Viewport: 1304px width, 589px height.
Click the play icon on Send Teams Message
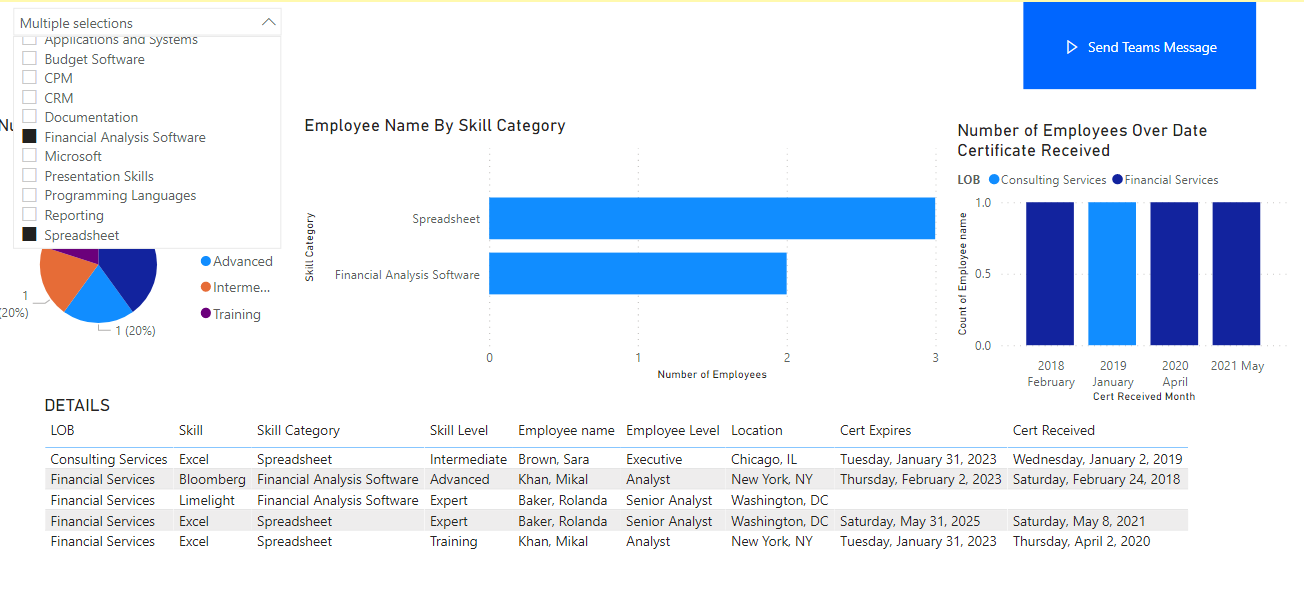[1071, 47]
